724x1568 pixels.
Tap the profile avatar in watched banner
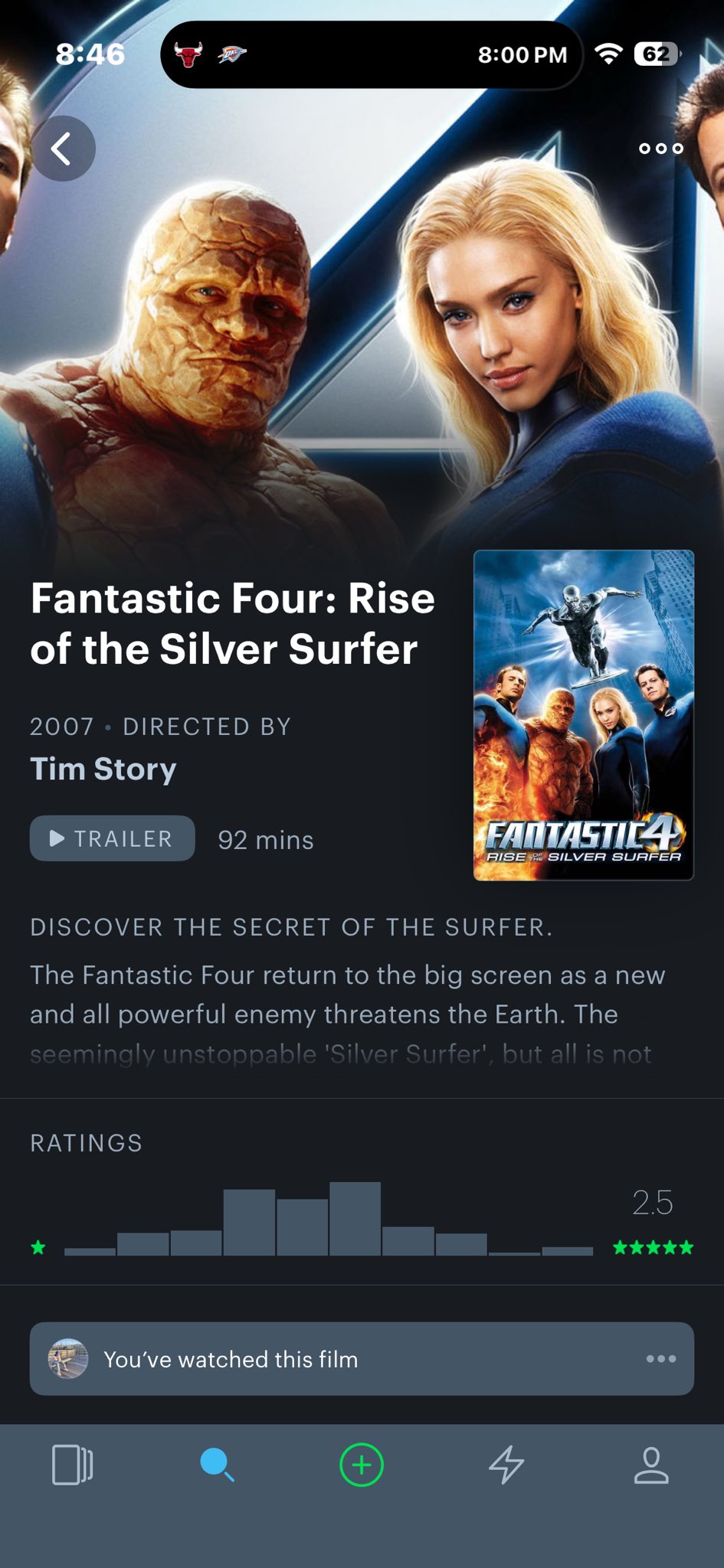tap(68, 1359)
